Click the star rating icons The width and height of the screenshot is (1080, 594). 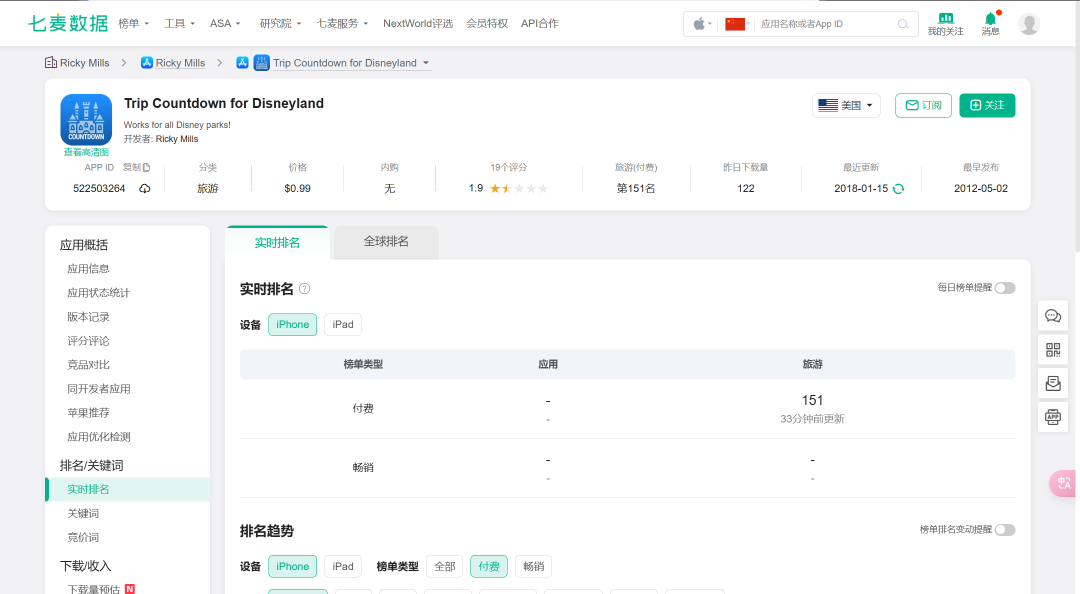pos(519,189)
